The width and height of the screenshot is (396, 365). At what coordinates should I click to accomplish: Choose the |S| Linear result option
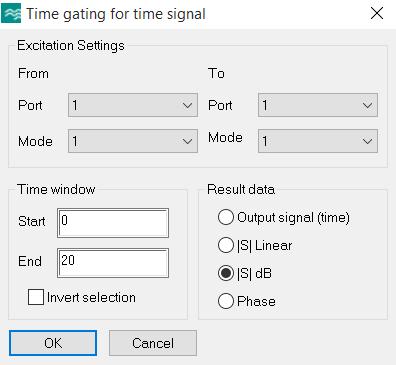(x=226, y=245)
